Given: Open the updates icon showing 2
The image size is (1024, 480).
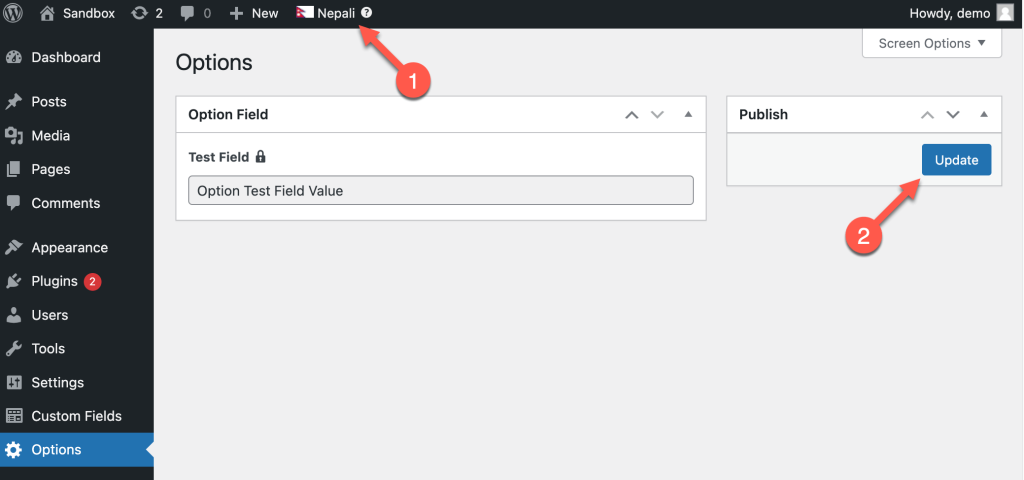Looking at the screenshot, I should point(147,13).
